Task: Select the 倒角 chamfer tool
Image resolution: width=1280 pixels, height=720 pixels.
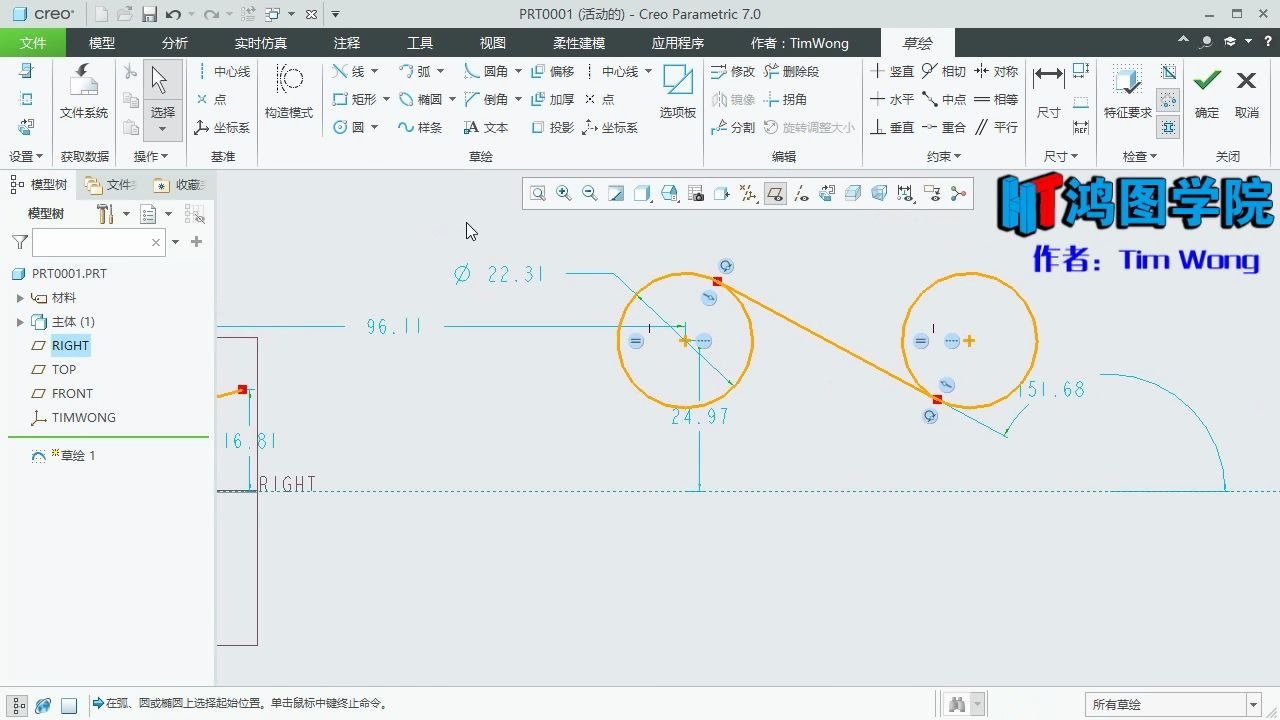Action: [x=487, y=99]
